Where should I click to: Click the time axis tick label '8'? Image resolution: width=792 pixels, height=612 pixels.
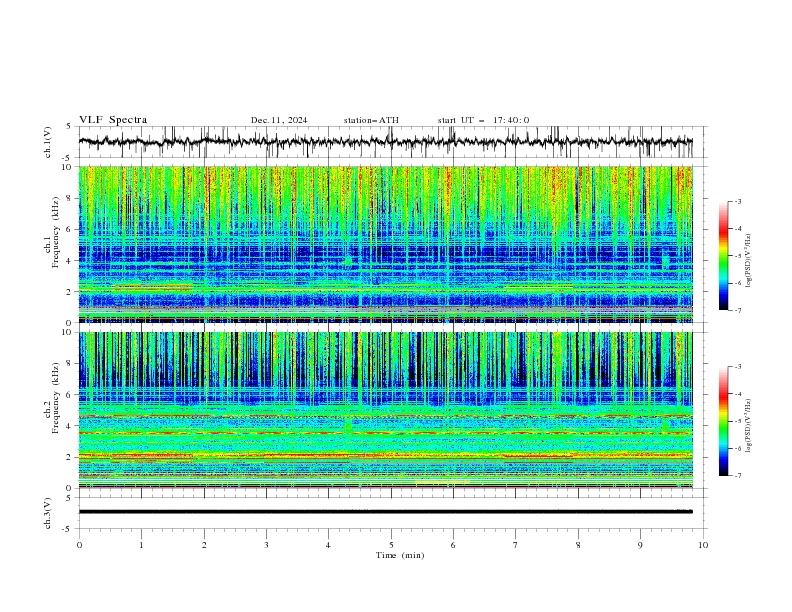click(x=578, y=545)
